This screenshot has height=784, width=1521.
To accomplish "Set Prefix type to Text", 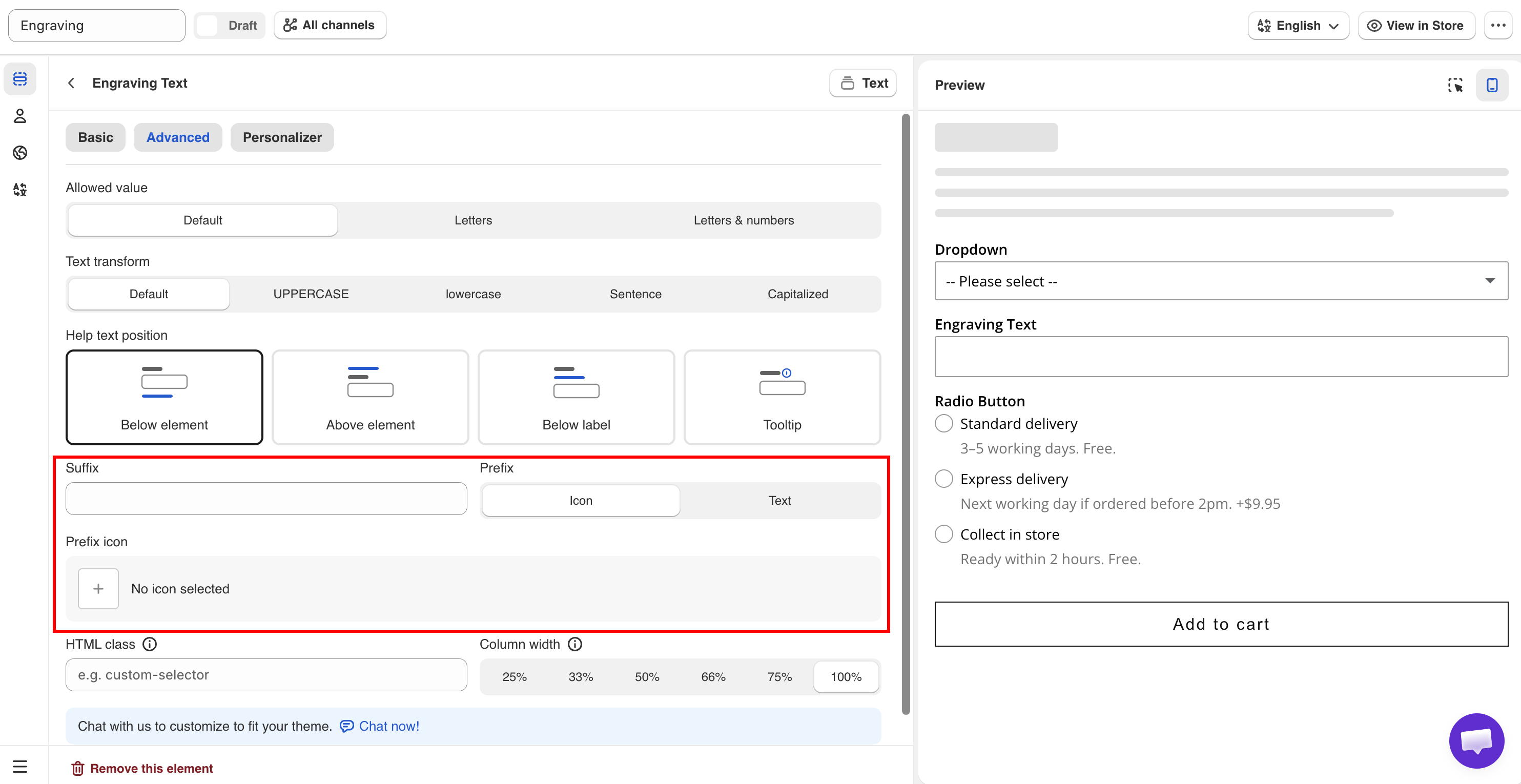I will point(779,501).
